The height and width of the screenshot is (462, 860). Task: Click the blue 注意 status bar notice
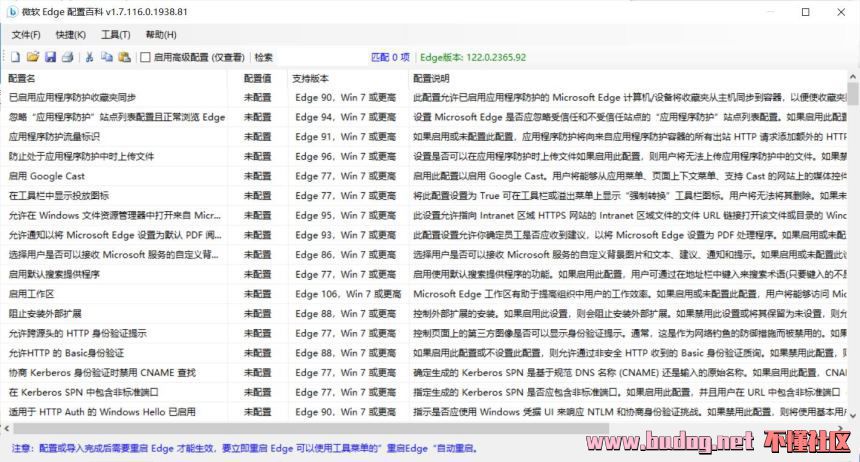tap(244, 448)
